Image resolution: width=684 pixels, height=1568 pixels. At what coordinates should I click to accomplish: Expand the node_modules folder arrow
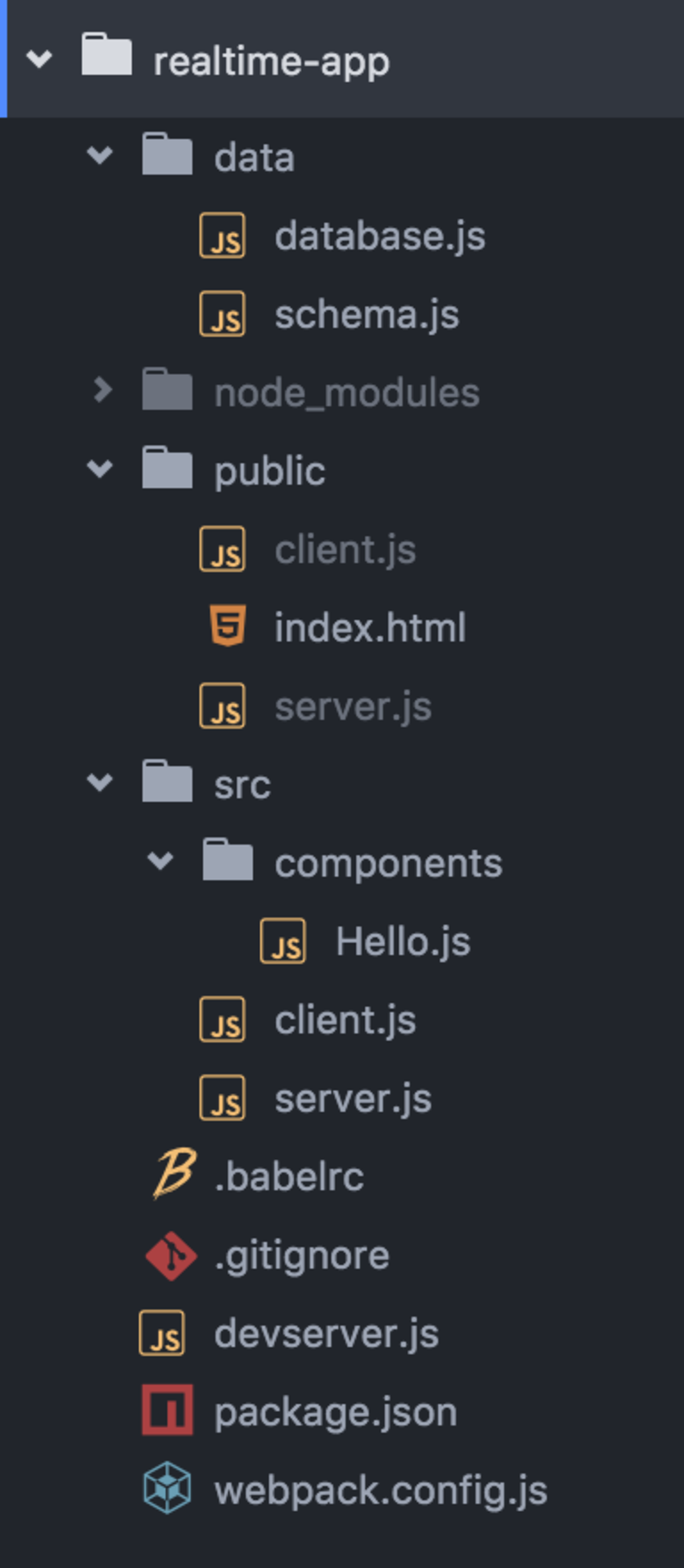[x=103, y=390]
